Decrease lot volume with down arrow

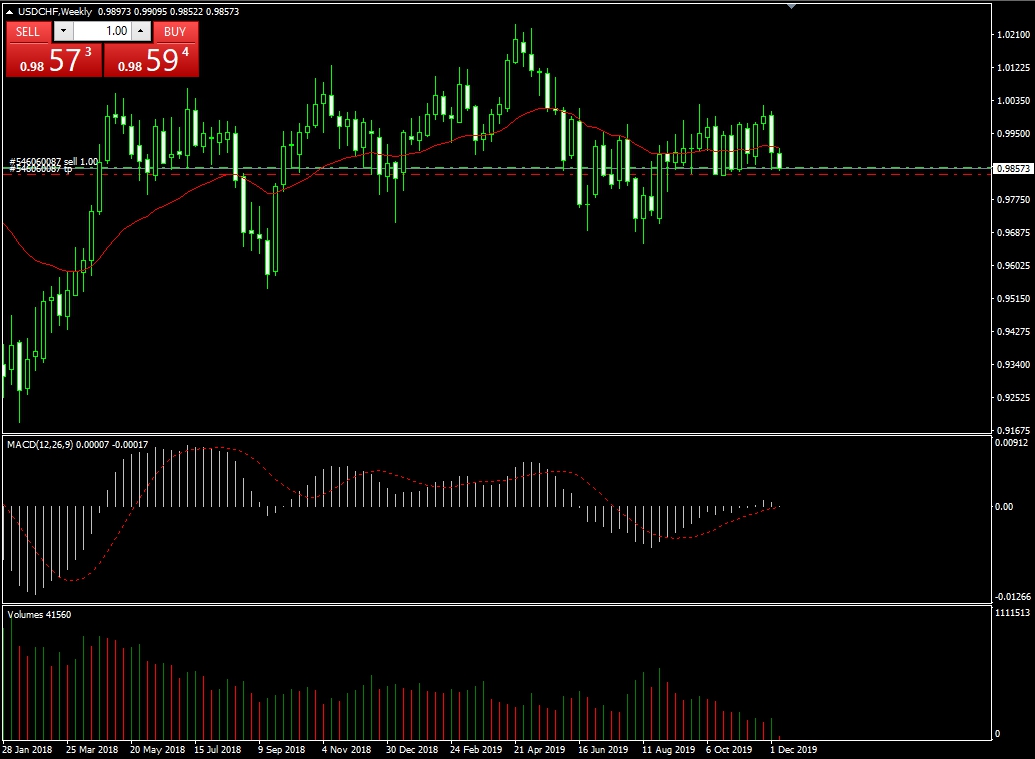[x=62, y=31]
